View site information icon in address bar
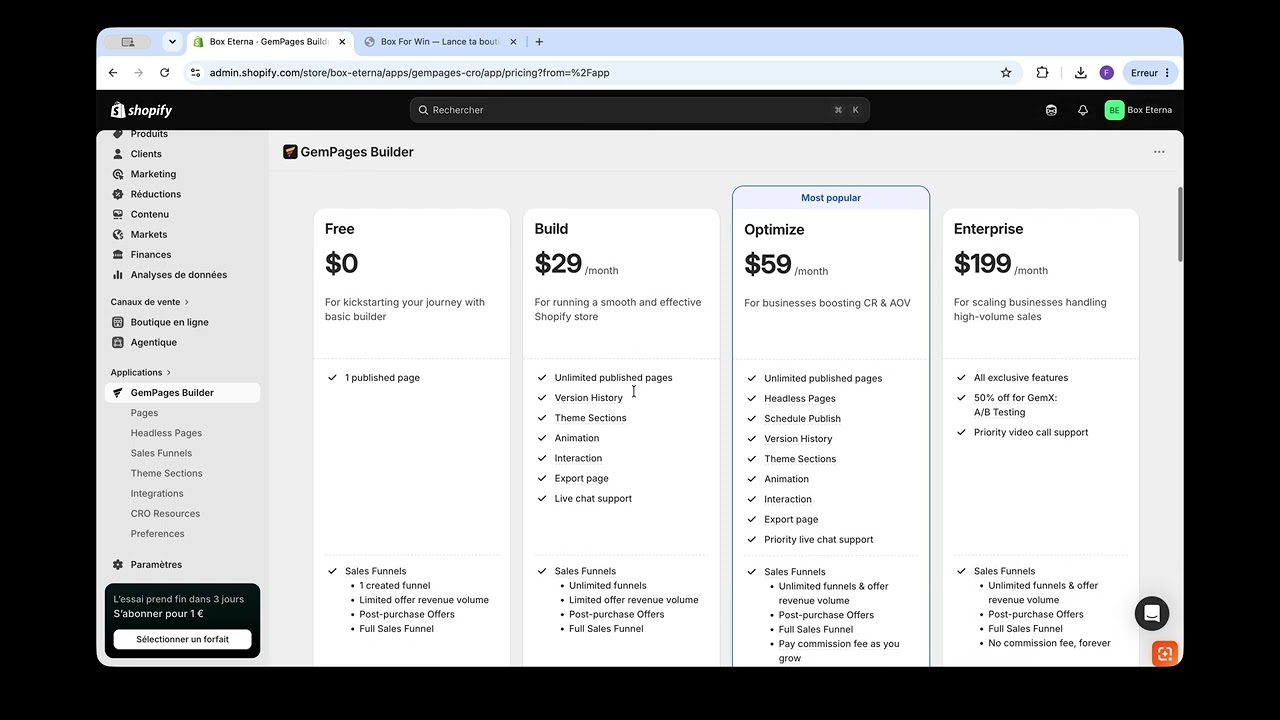This screenshot has width=1280, height=720. click(196, 73)
